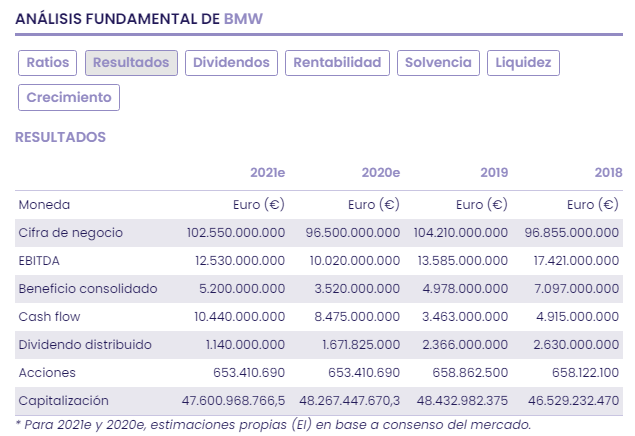Click the Dividendo distribuido row label
The image size is (635, 436).
click(85, 345)
